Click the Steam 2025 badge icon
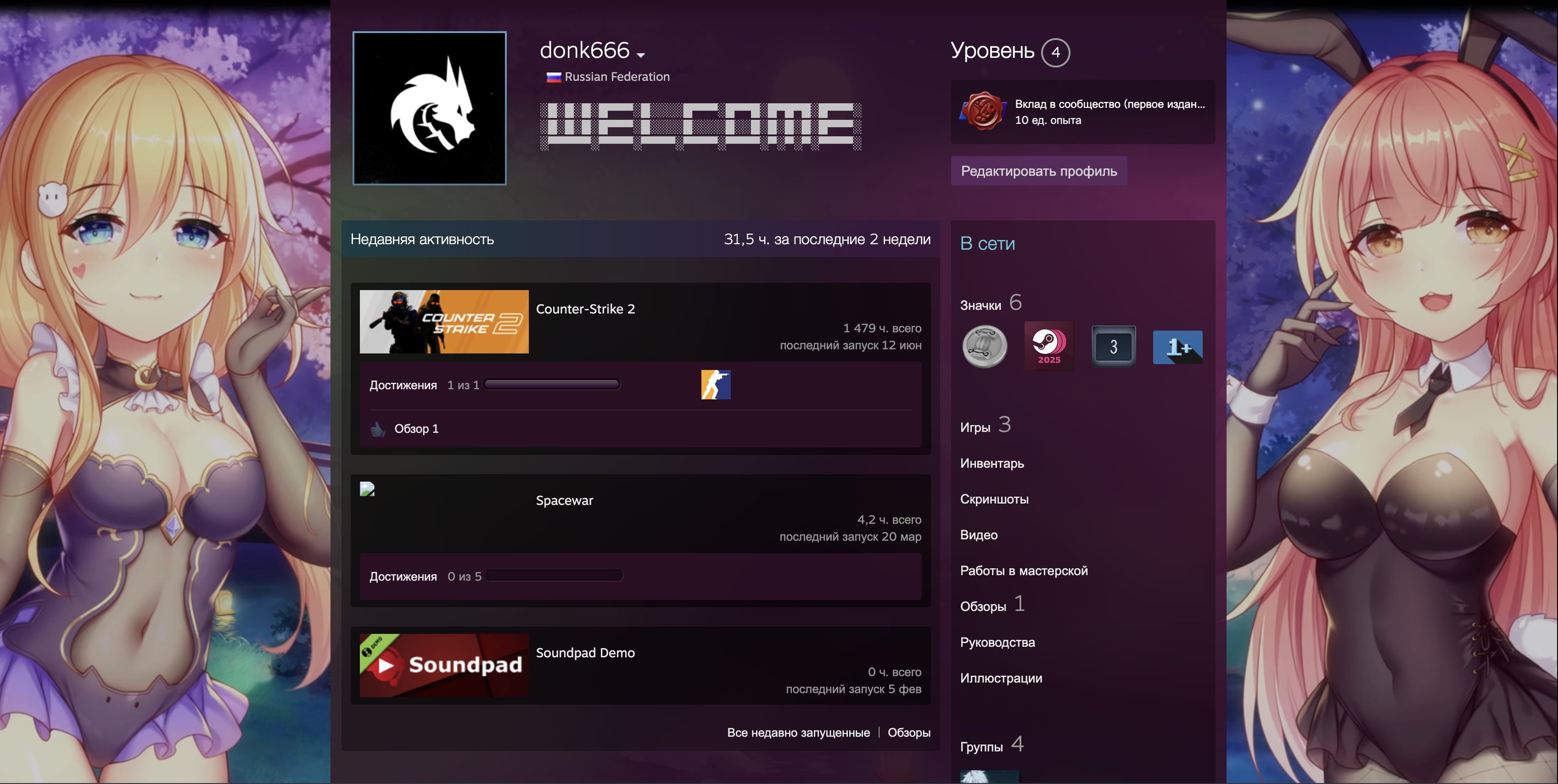Image resolution: width=1558 pixels, height=784 pixels. click(x=1049, y=347)
